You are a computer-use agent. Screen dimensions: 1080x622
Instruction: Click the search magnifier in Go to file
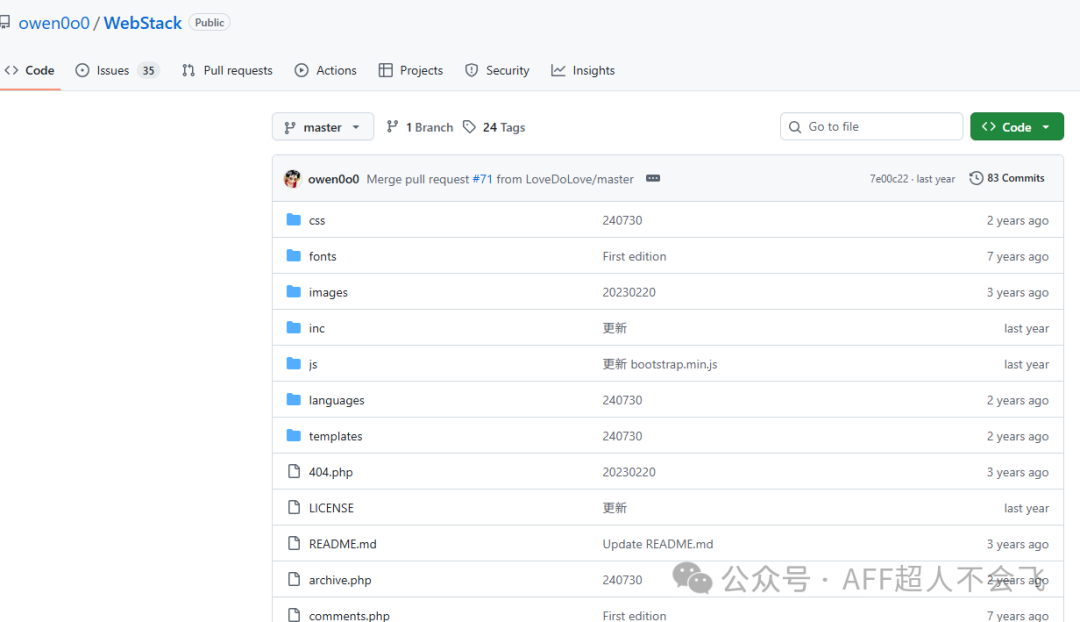coord(795,127)
